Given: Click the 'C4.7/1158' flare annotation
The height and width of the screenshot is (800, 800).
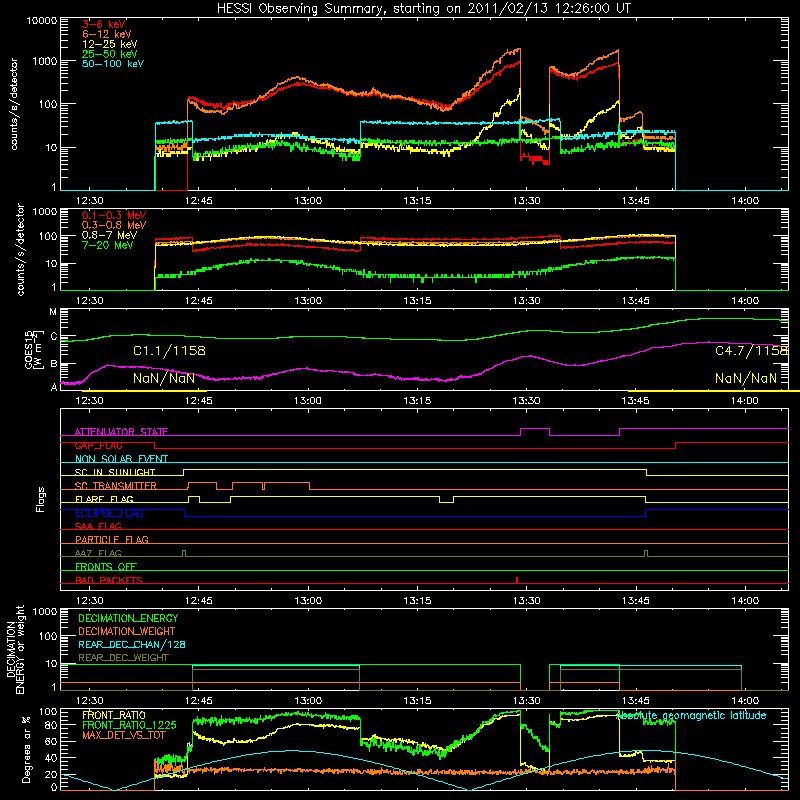Looking at the screenshot, I should coord(751,351).
